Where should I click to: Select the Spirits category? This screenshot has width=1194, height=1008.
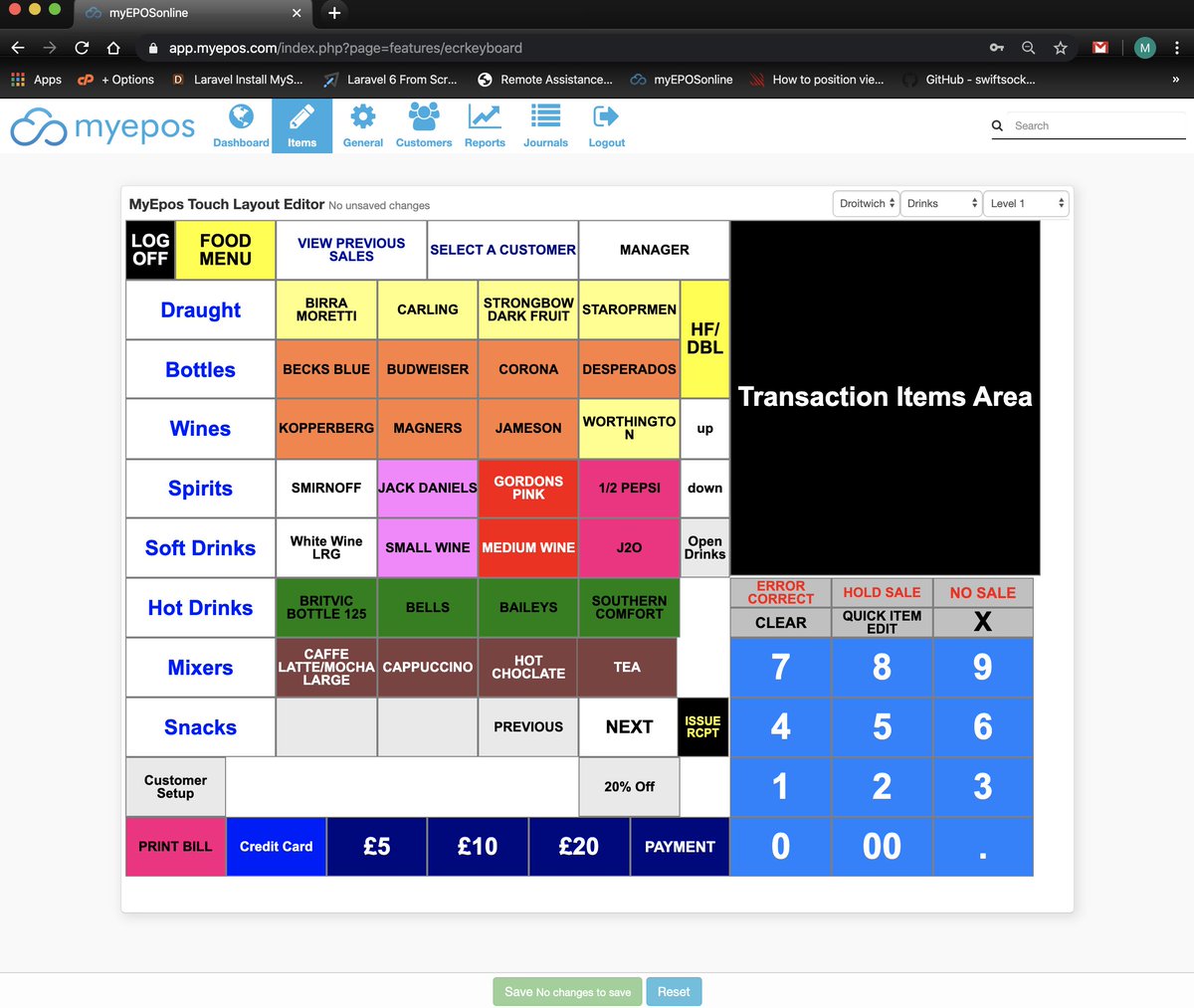200,489
